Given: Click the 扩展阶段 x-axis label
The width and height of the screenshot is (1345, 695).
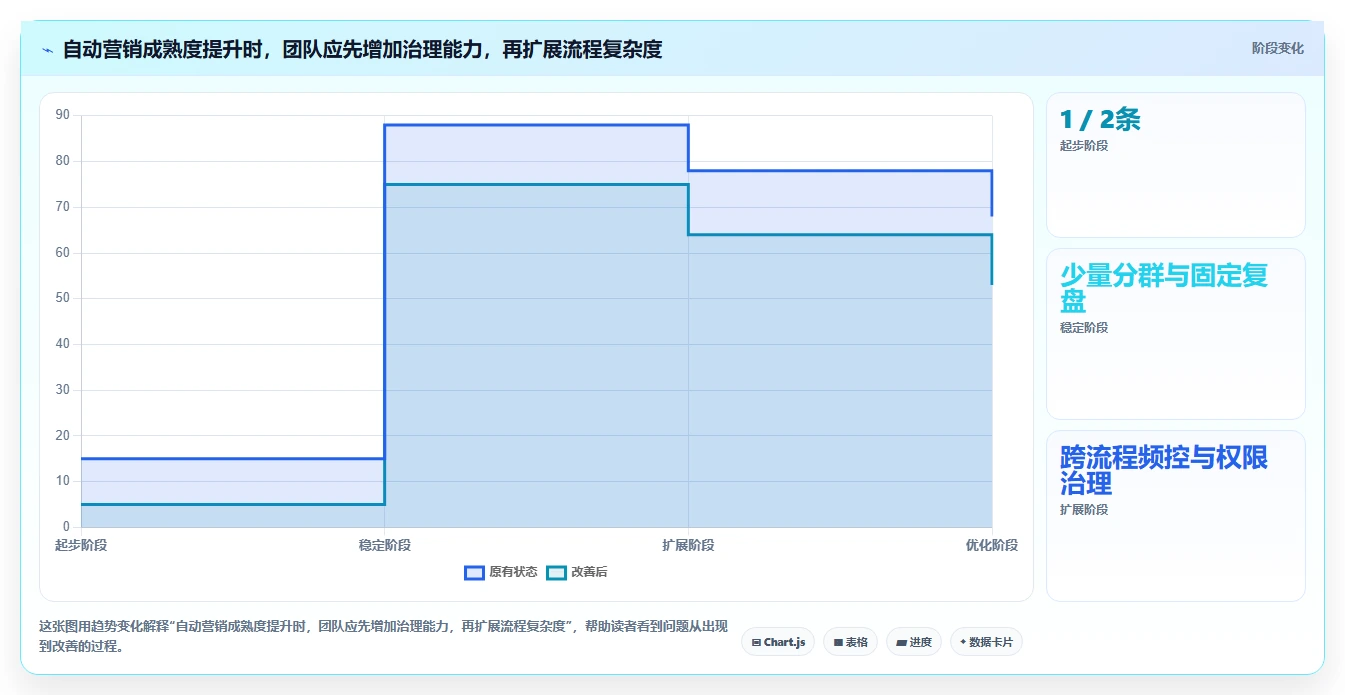Looking at the screenshot, I should coord(688,545).
